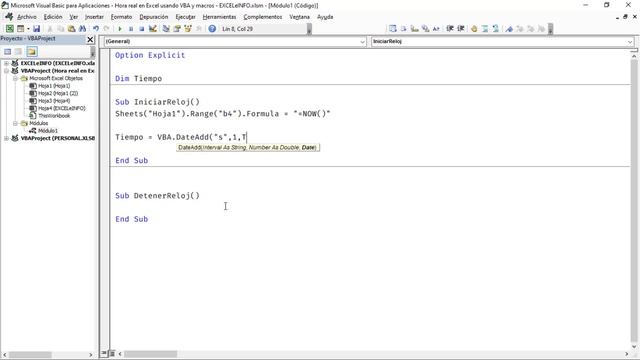Click the Break (pause) icon
This screenshot has height=360, width=640.
click(131, 29)
